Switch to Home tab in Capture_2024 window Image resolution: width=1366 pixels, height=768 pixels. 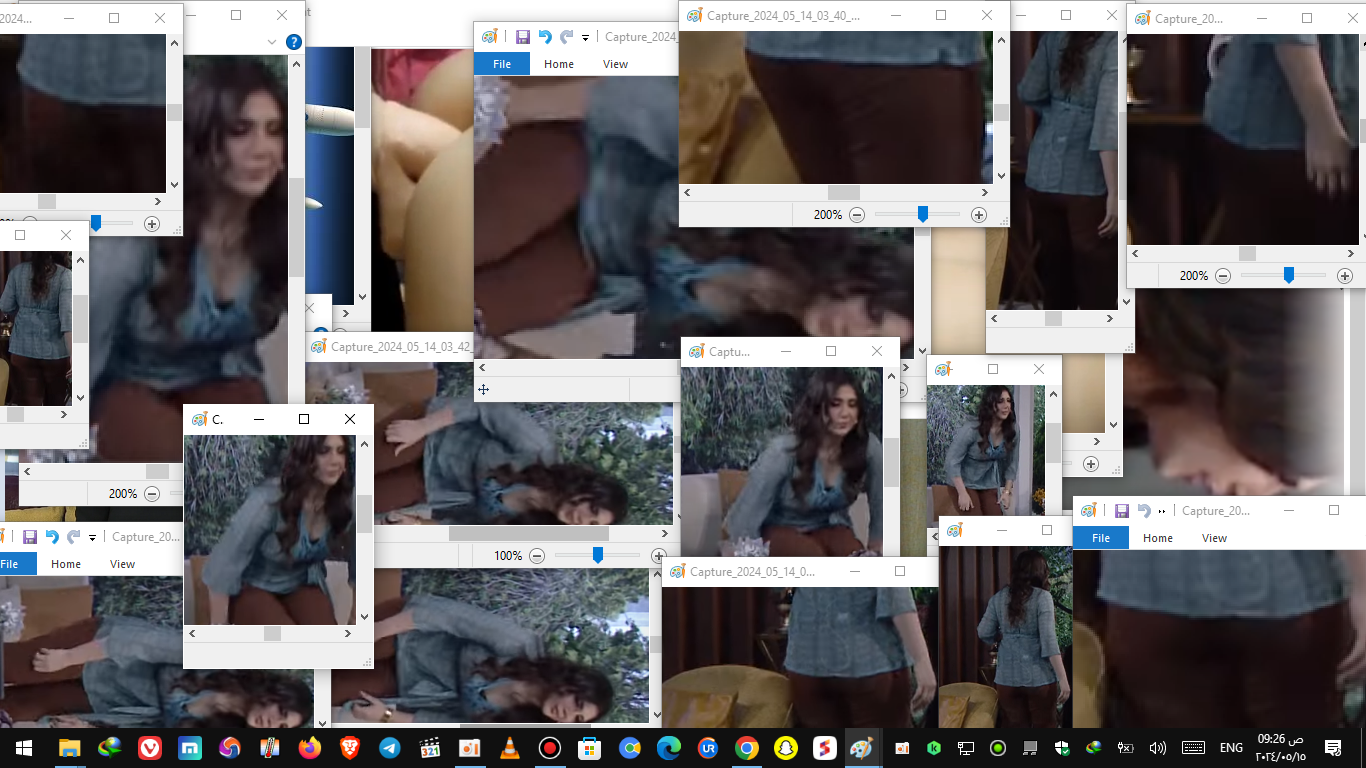(x=559, y=63)
